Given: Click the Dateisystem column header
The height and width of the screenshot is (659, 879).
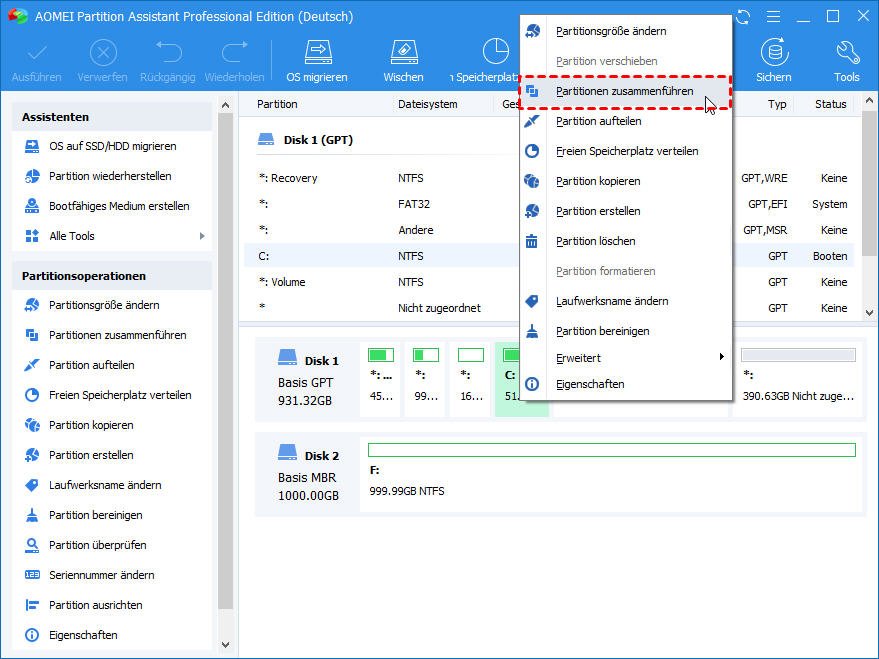Looking at the screenshot, I should tap(428, 104).
